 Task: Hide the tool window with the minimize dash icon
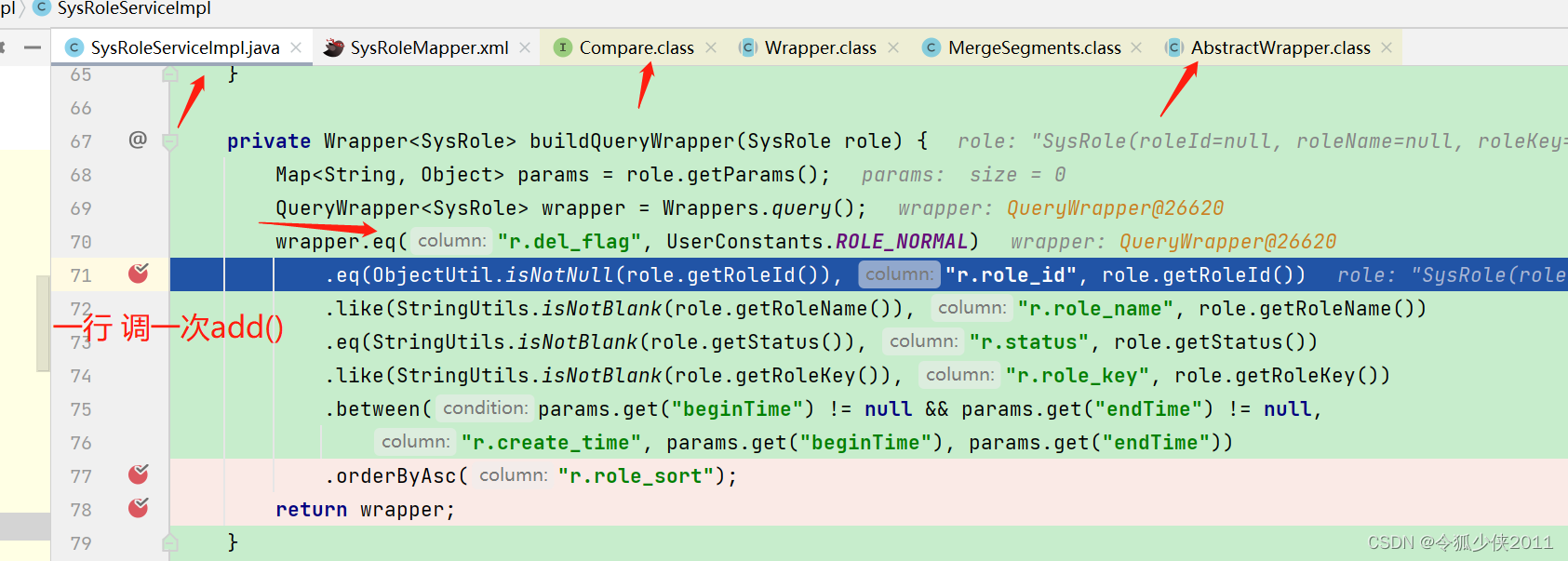click(33, 47)
